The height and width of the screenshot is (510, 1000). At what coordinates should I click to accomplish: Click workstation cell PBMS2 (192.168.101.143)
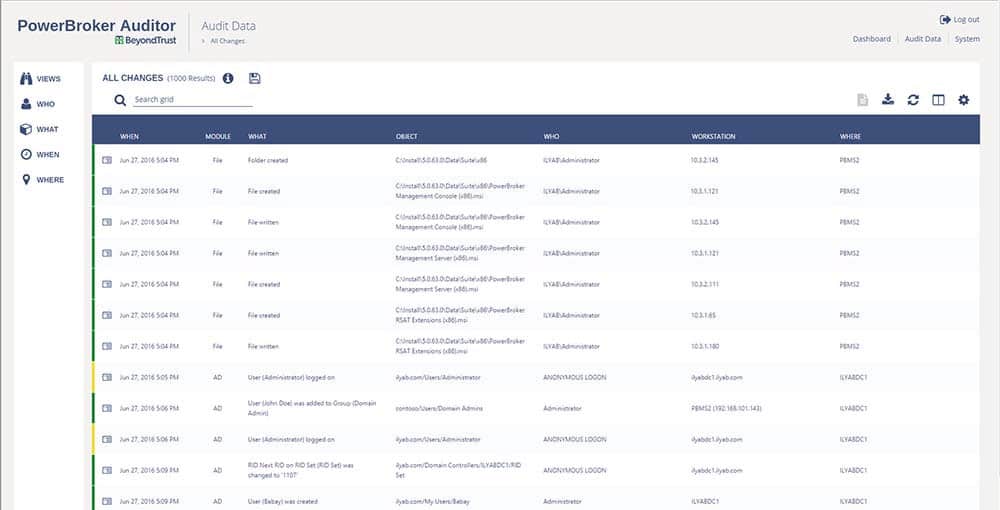click(726, 408)
